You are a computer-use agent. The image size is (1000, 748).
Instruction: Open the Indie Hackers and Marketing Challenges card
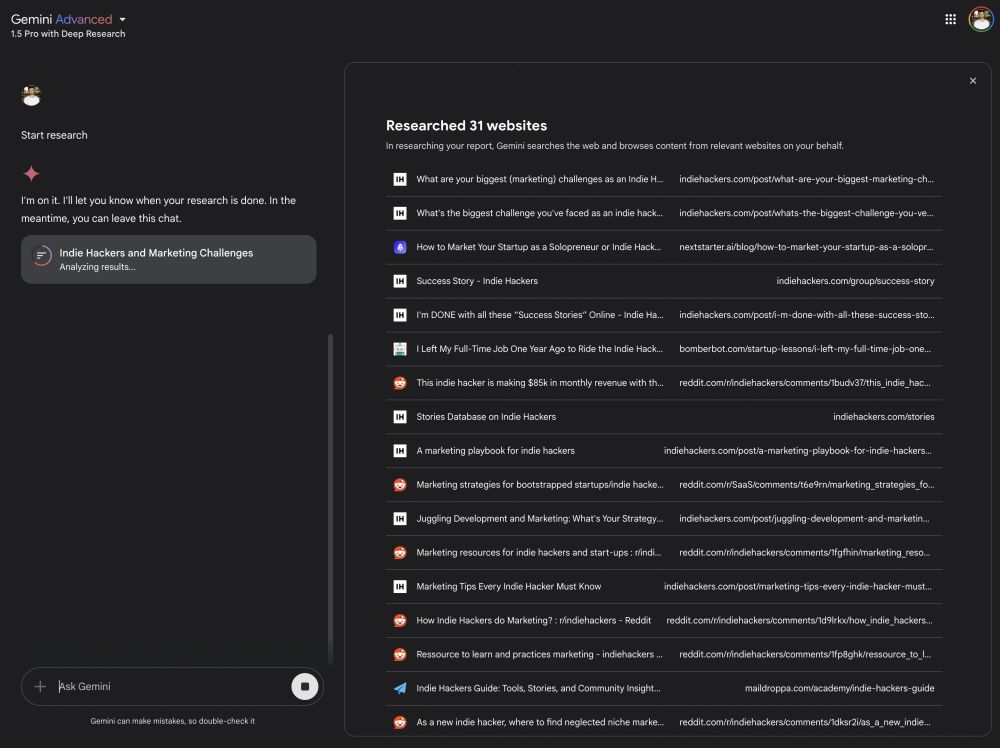pos(168,259)
